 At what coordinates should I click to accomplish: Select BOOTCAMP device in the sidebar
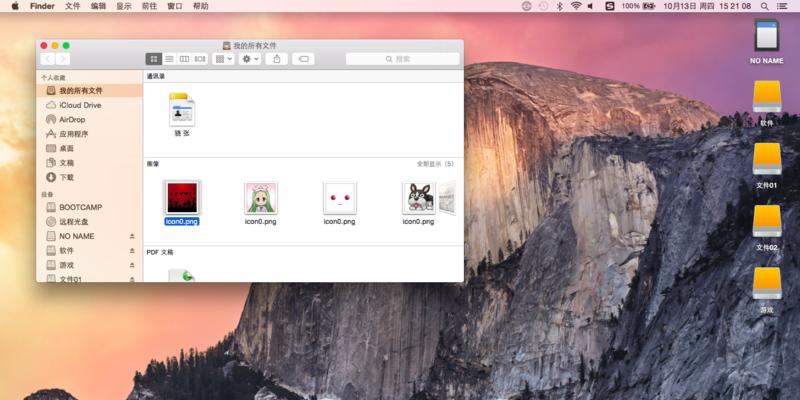pos(90,208)
